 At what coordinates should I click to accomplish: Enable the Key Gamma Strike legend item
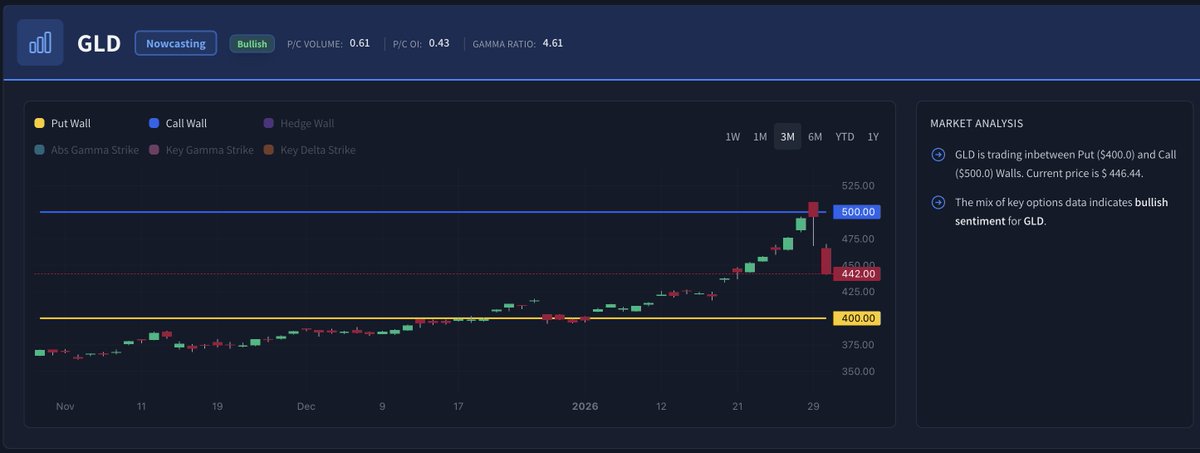(201, 150)
